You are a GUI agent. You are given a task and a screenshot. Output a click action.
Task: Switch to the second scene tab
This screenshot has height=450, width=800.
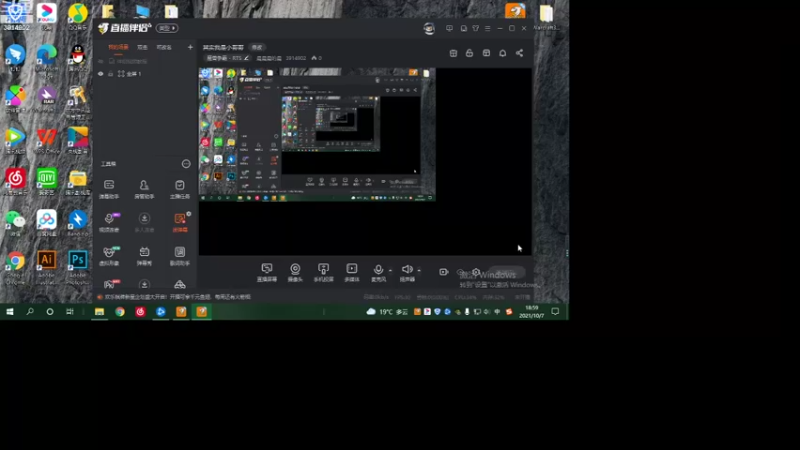point(142,47)
